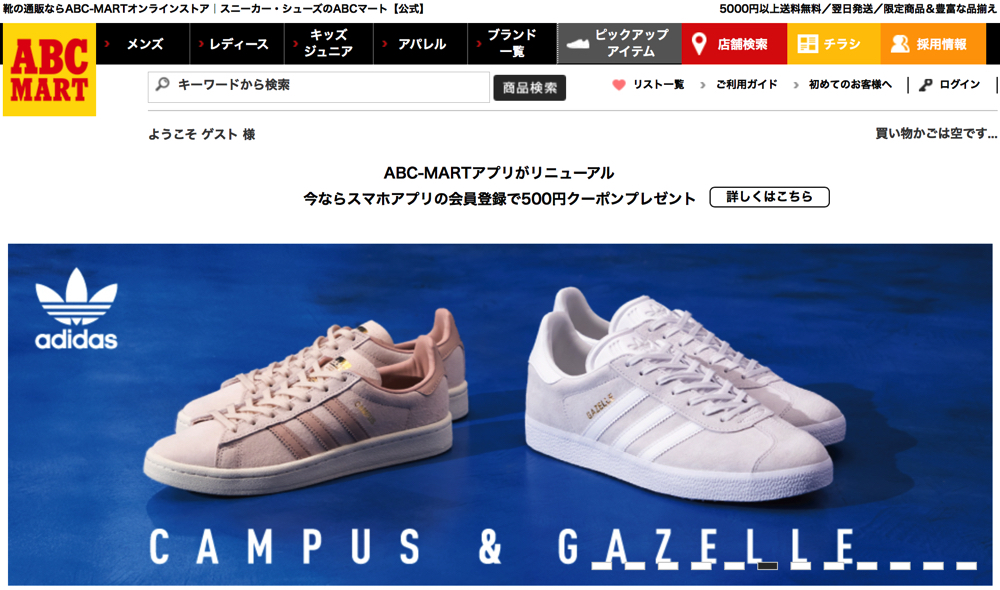Open the メンズ menu
Screen dimensions: 1000x590
[x=143, y=44]
